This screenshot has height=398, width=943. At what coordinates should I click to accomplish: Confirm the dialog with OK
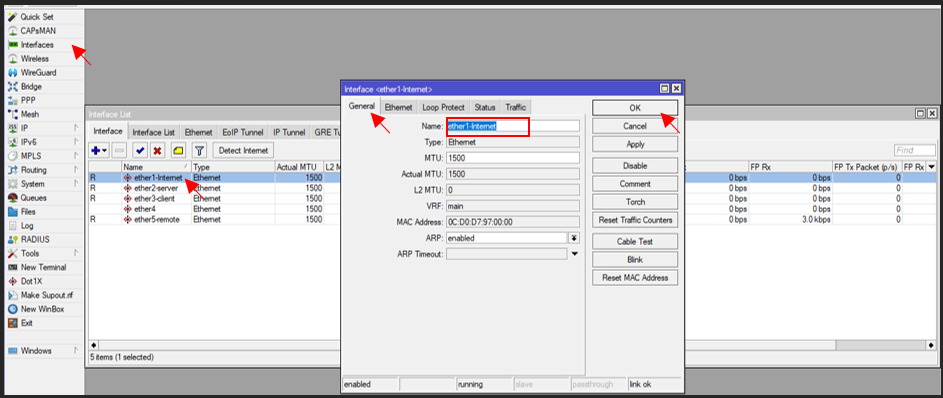pos(635,108)
